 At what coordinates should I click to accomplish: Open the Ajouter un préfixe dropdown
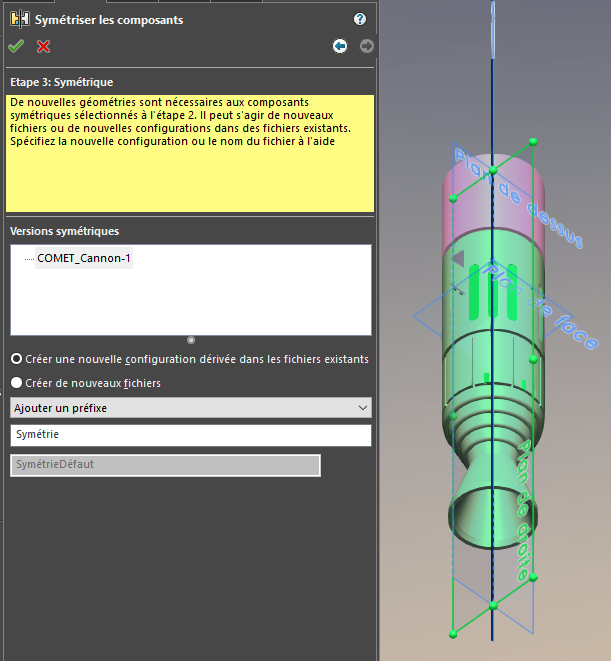click(x=191, y=408)
